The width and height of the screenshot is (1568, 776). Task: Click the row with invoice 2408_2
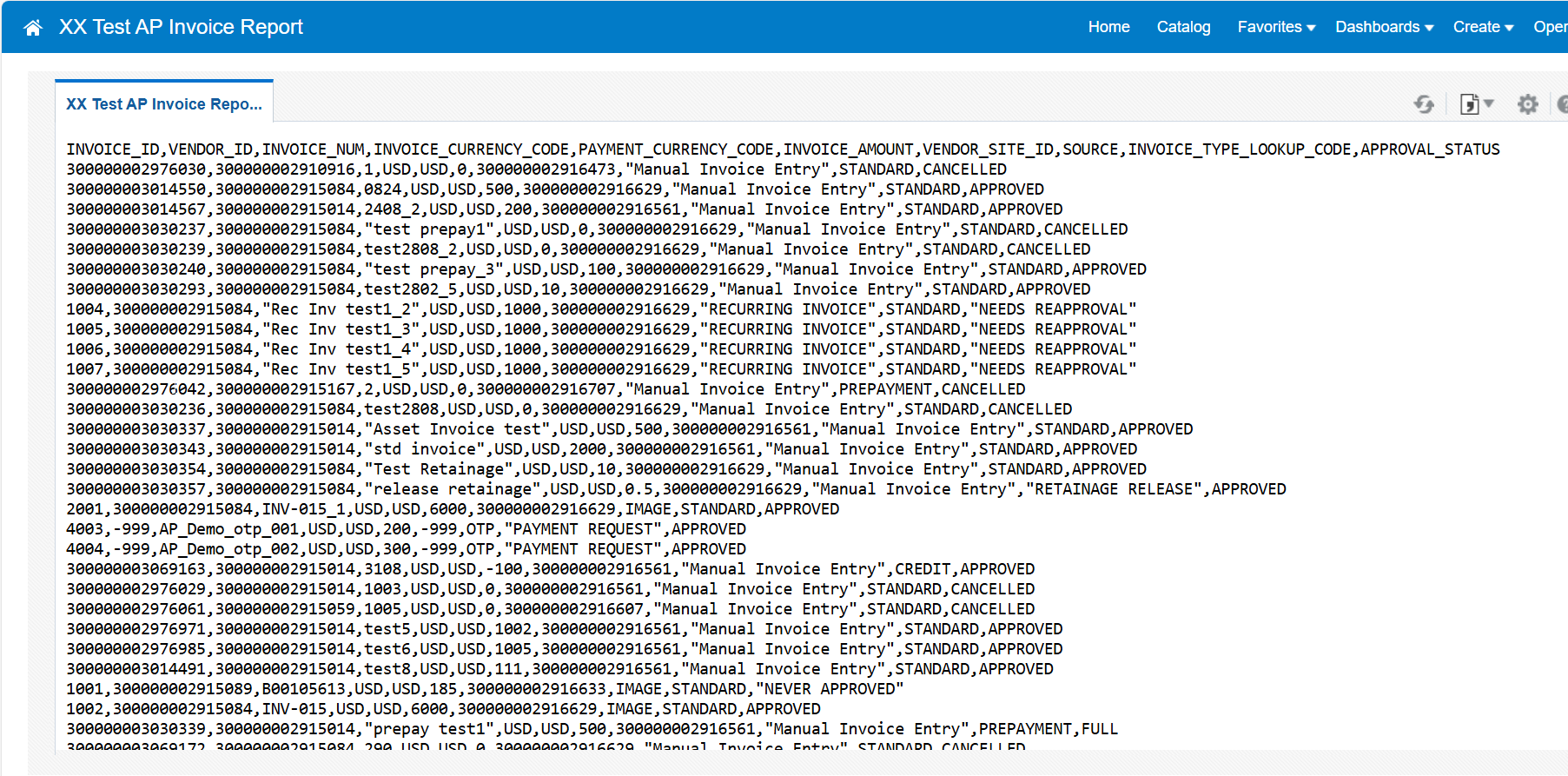[x=565, y=209]
